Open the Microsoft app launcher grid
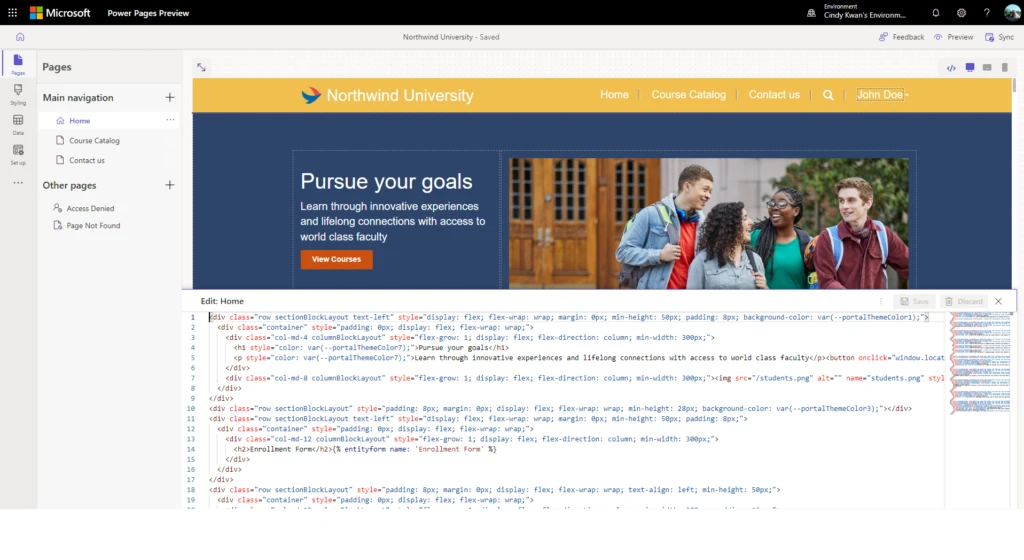This screenshot has height=560, width=1024. point(12,12)
